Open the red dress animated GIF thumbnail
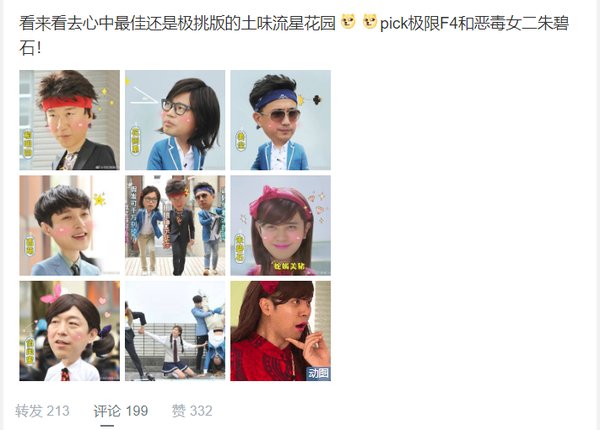Screen dimensions: 600x430 coord(280,331)
